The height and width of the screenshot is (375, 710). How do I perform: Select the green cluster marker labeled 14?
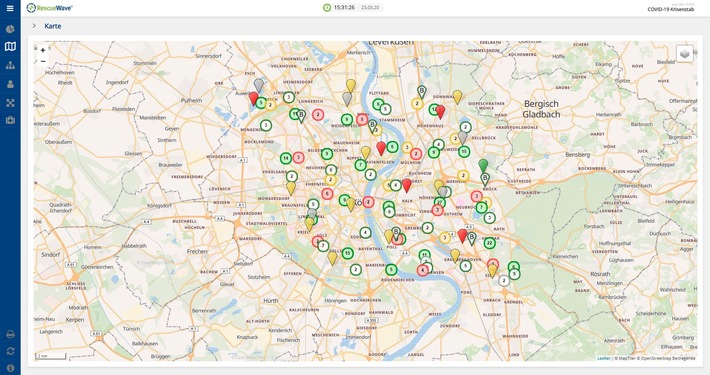click(x=286, y=158)
